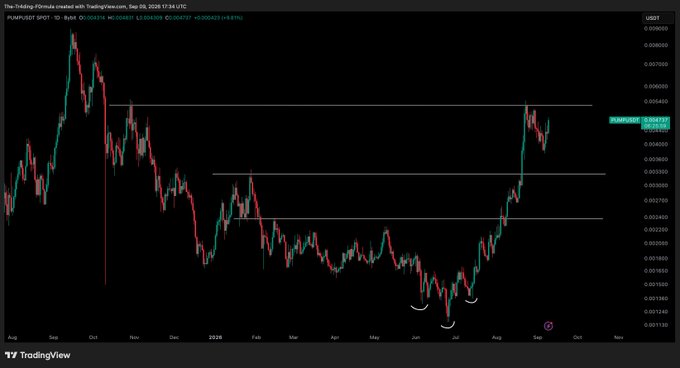Click the 0.007000 price axis label
The height and width of the screenshot is (368, 680).
click(656, 64)
